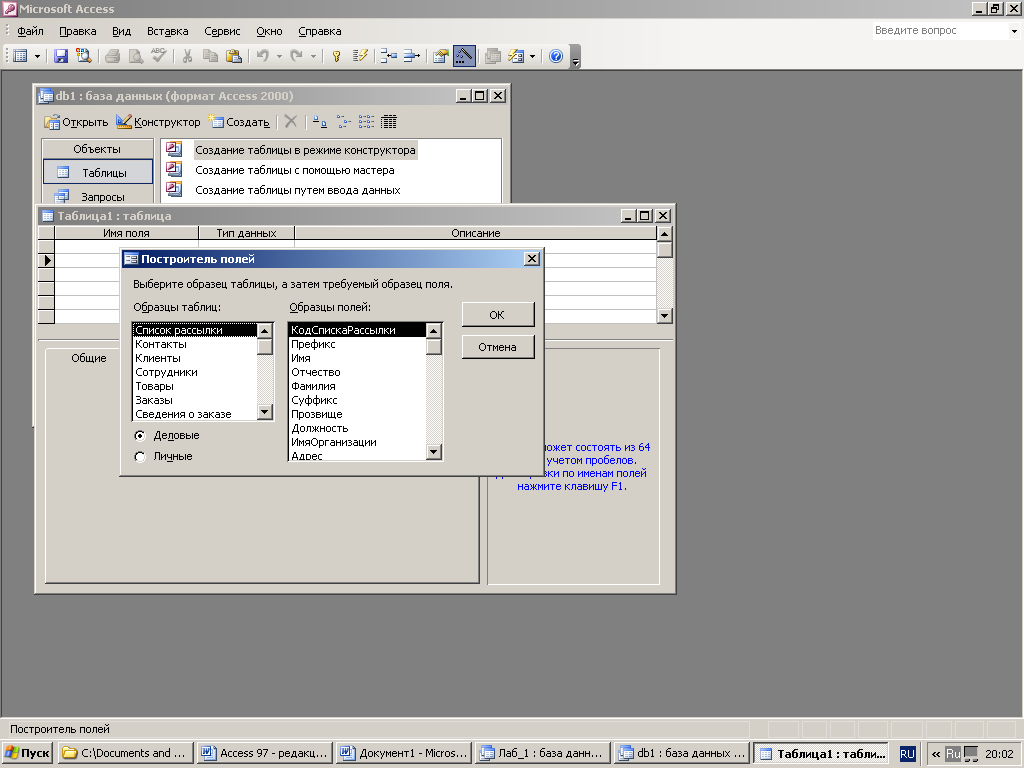Toggle the Build (field builder) wand icon
Image resolution: width=1024 pixels, height=768 pixels.
(464, 56)
